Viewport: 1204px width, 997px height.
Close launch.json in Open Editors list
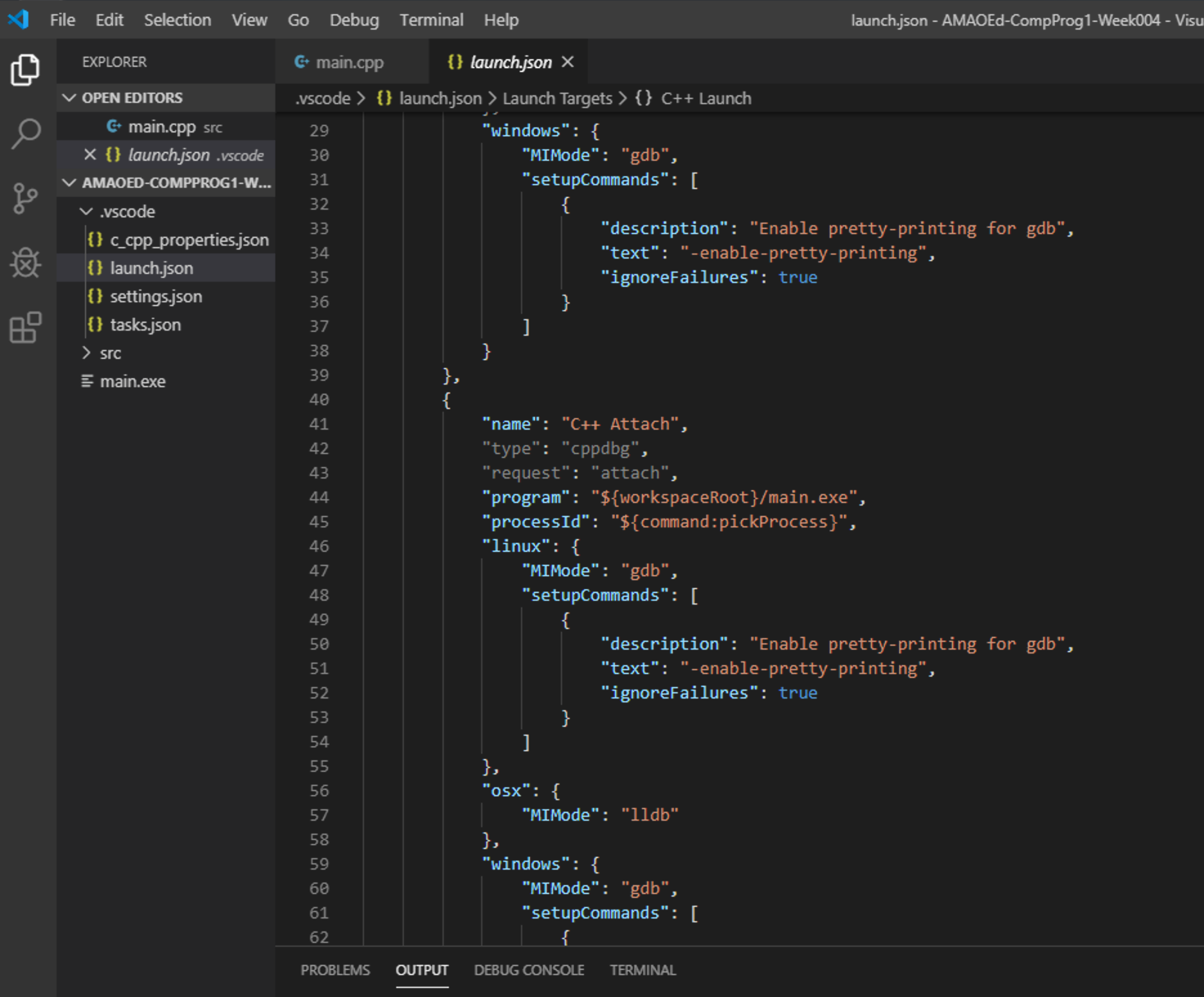tap(90, 155)
